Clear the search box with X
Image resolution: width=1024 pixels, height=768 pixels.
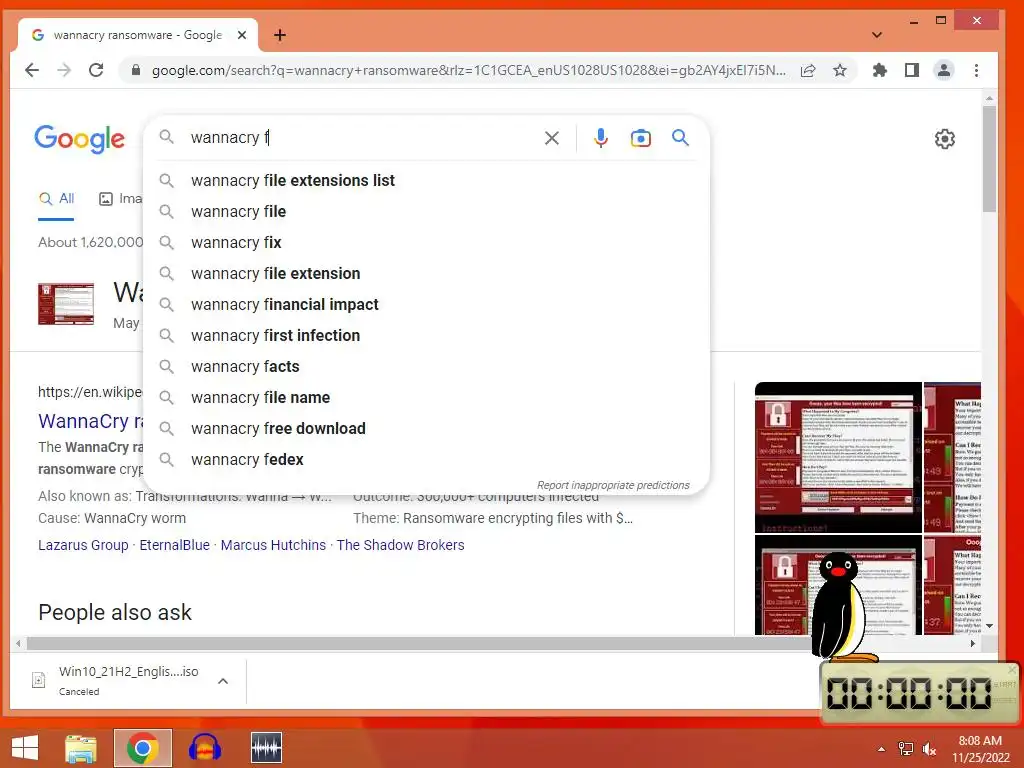click(552, 138)
